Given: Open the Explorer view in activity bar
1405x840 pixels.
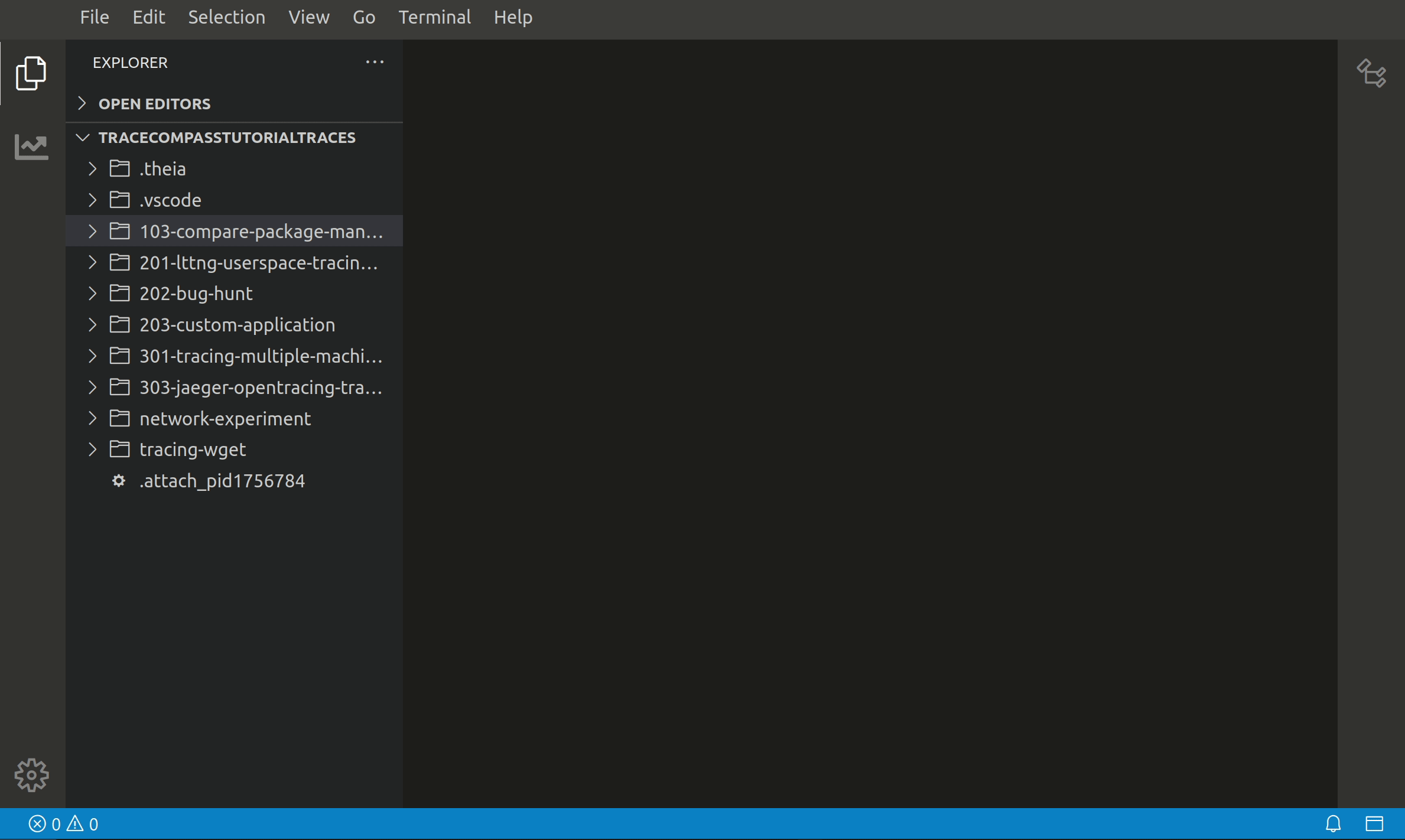Looking at the screenshot, I should [31, 73].
